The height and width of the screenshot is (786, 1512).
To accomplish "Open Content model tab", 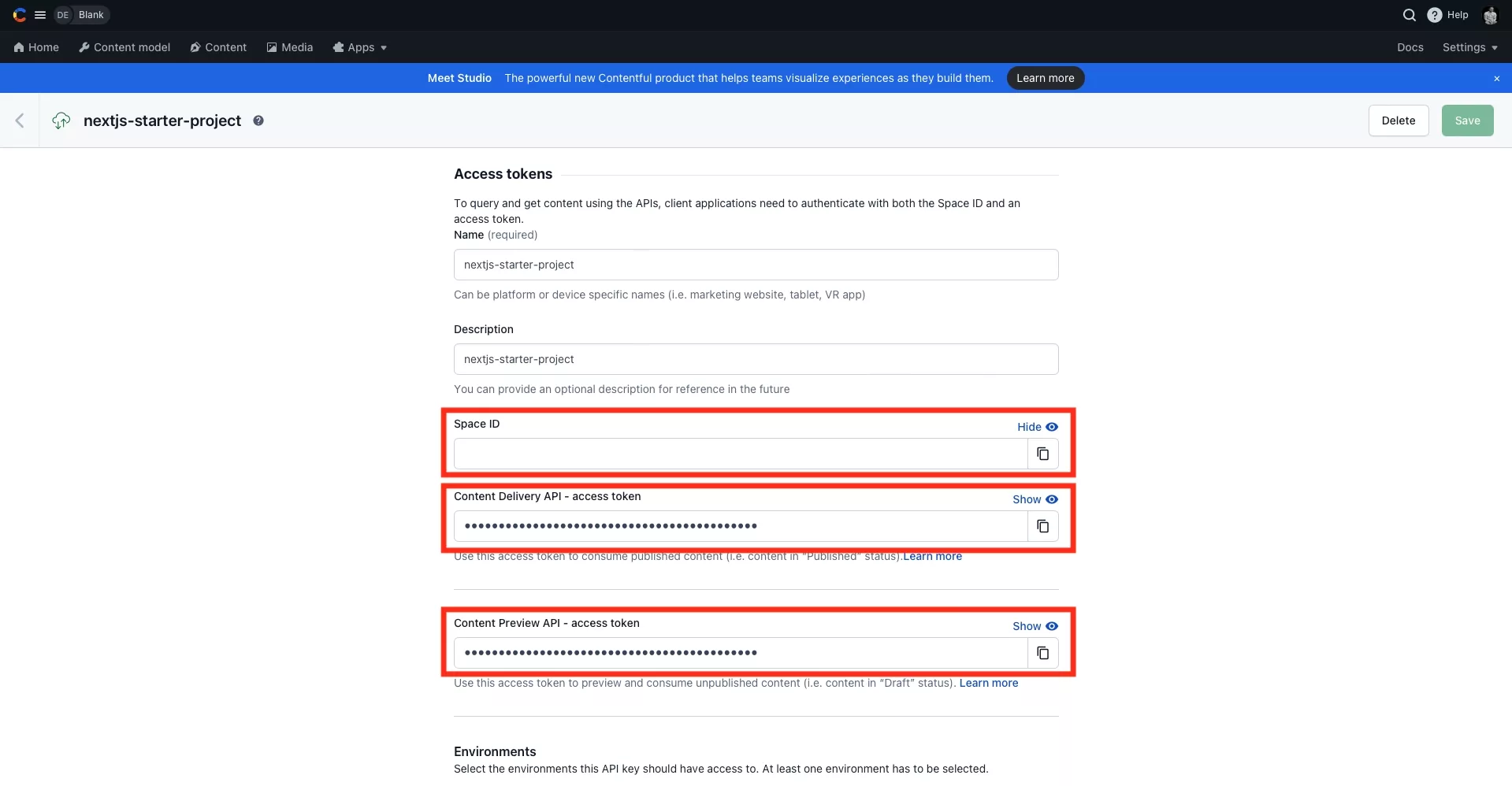I will pos(124,47).
